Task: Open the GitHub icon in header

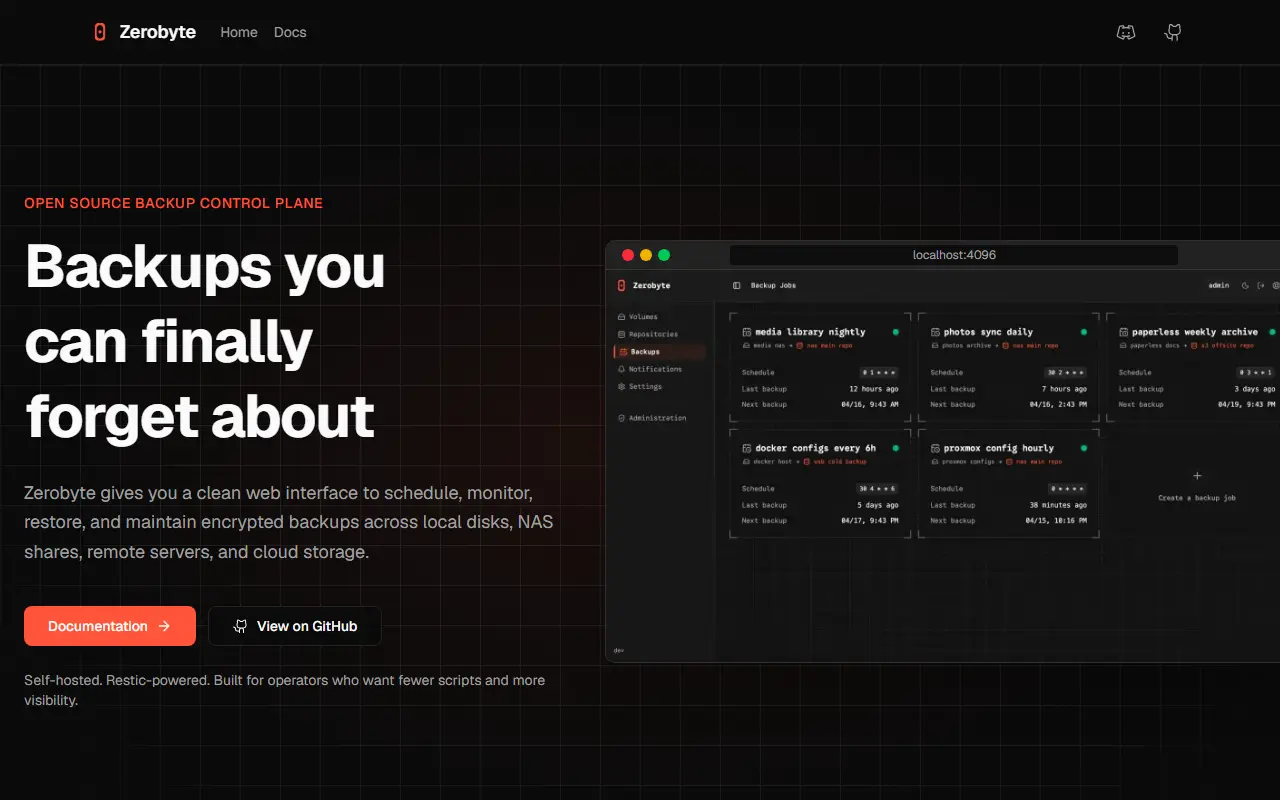Action: pos(1173,33)
